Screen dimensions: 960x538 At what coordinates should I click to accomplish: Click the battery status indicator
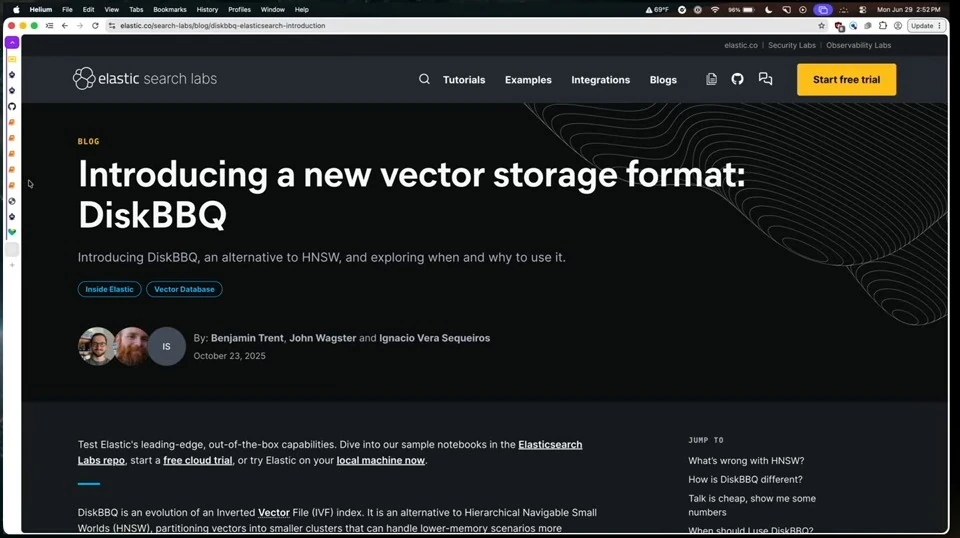point(741,9)
